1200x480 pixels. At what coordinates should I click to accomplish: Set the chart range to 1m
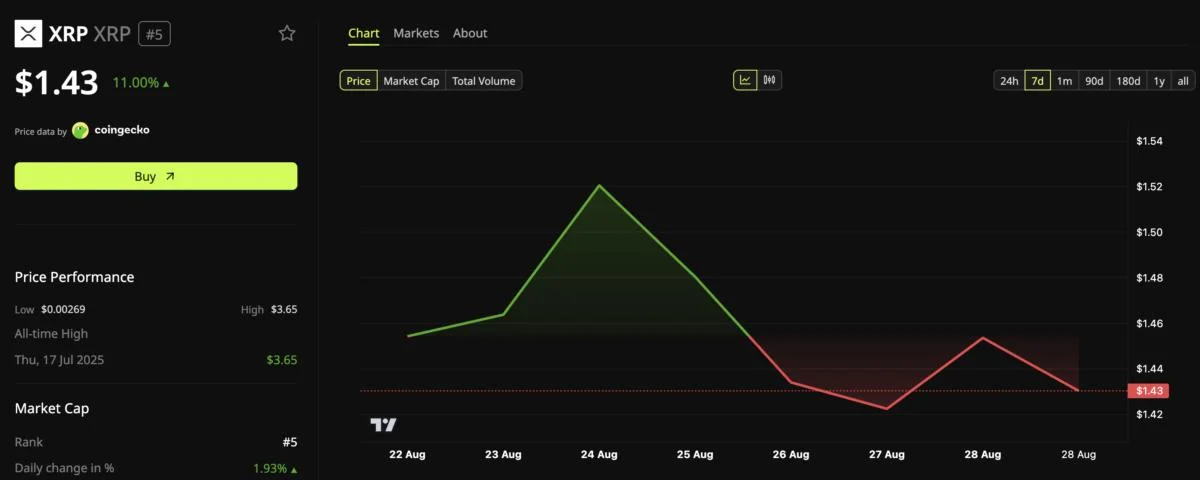pos(1065,81)
